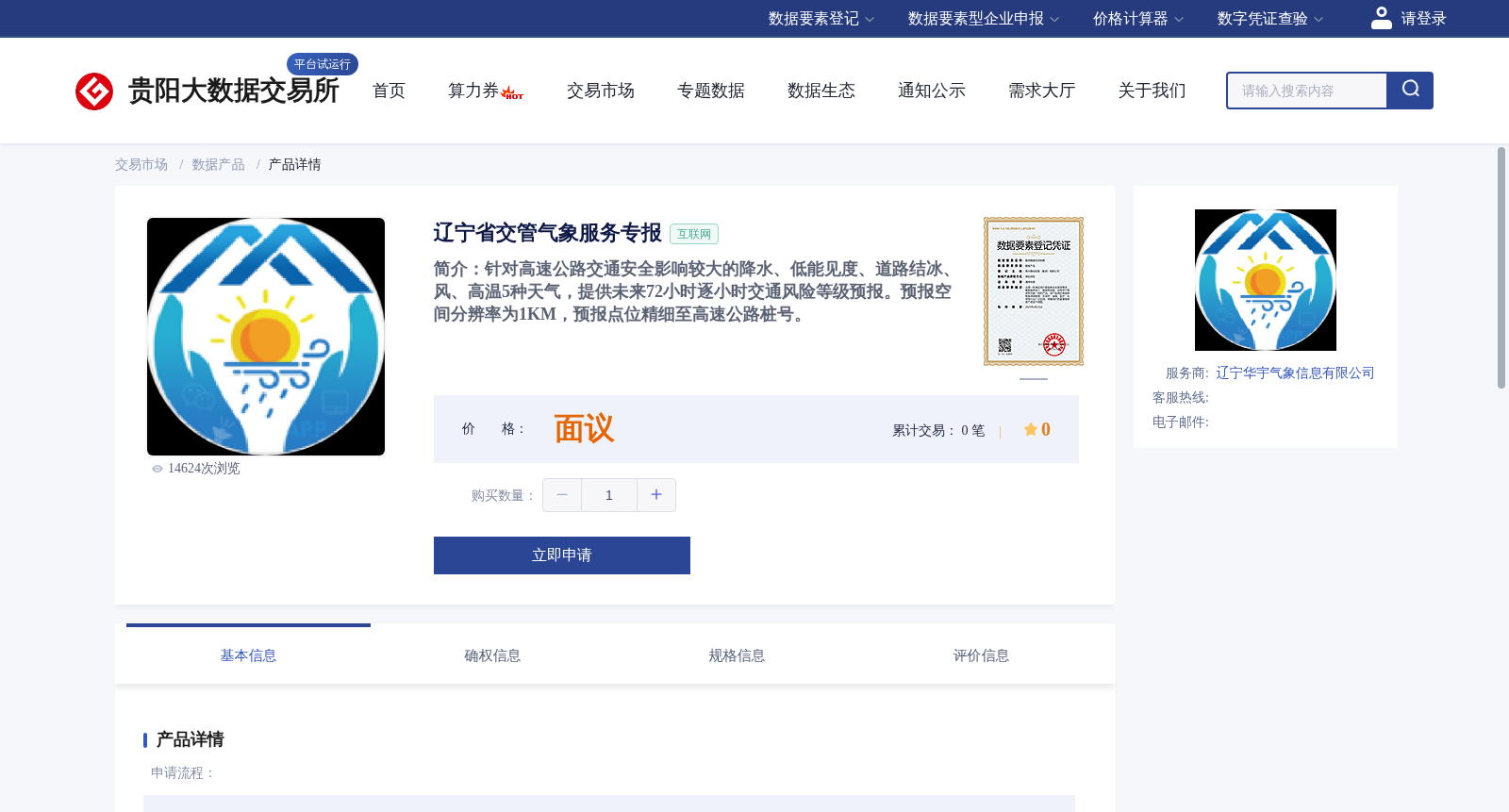
Task: Click the Guiyang exchange red logo icon
Action: [x=94, y=91]
